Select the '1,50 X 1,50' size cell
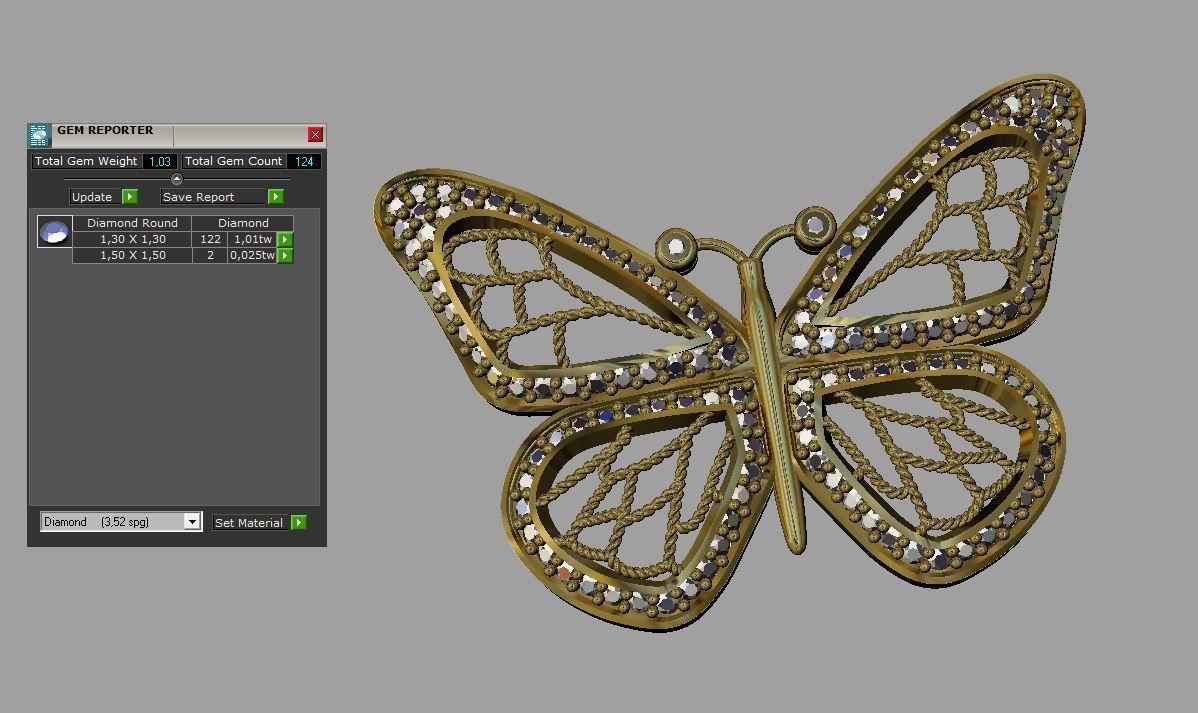The height and width of the screenshot is (713, 1198). click(x=132, y=255)
